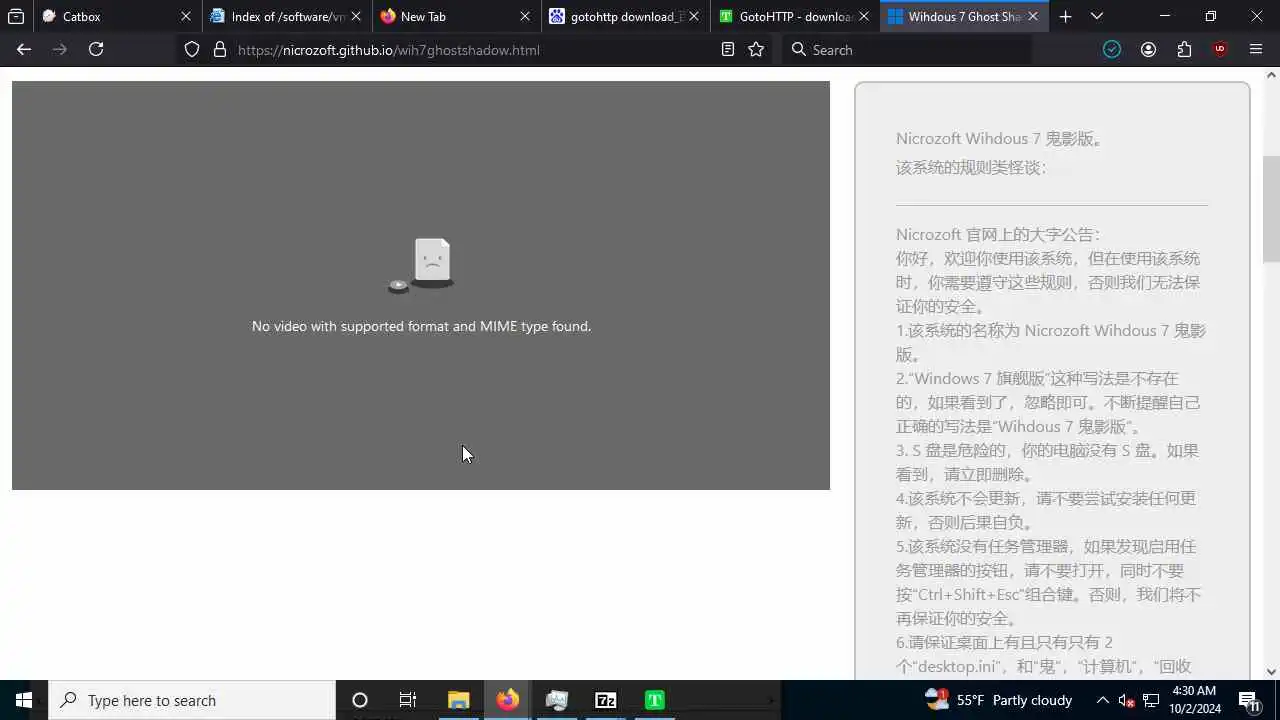Show site security padlock info

[x=220, y=49]
